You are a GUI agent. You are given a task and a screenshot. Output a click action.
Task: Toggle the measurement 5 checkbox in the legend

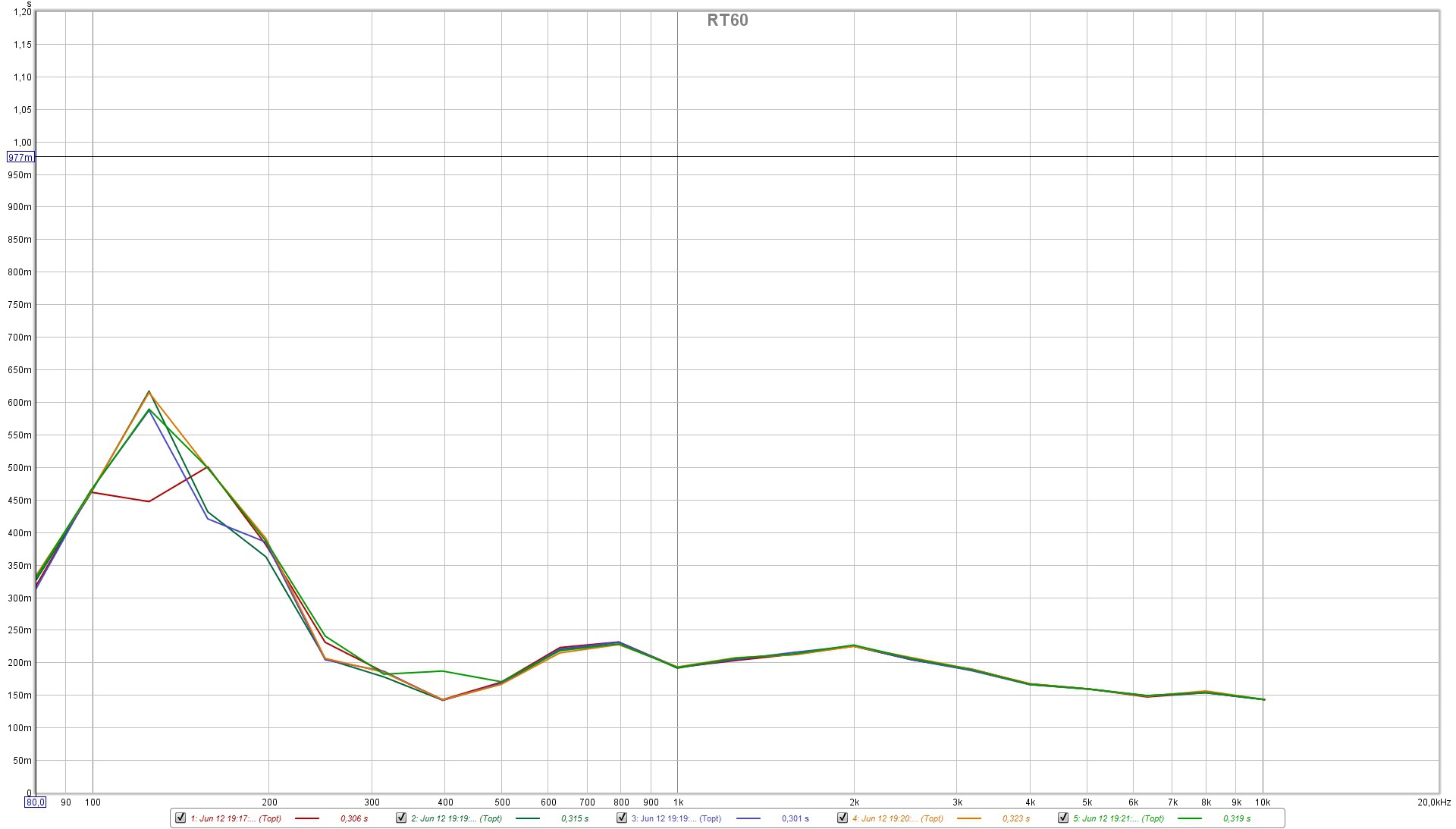coord(1063,818)
